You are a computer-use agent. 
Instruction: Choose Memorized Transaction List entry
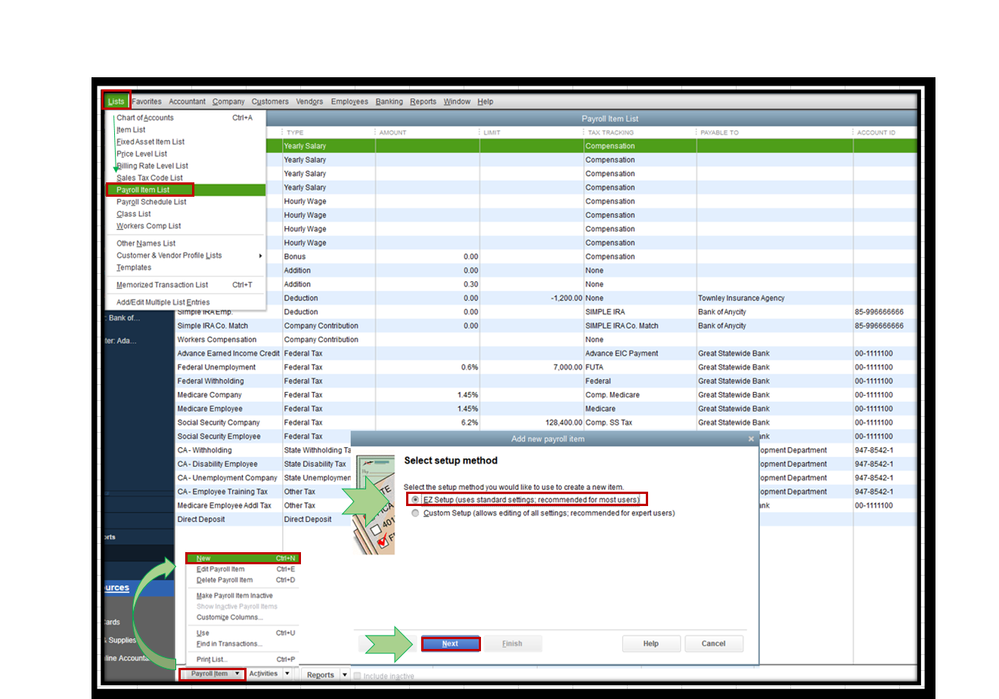click(185, 285)
